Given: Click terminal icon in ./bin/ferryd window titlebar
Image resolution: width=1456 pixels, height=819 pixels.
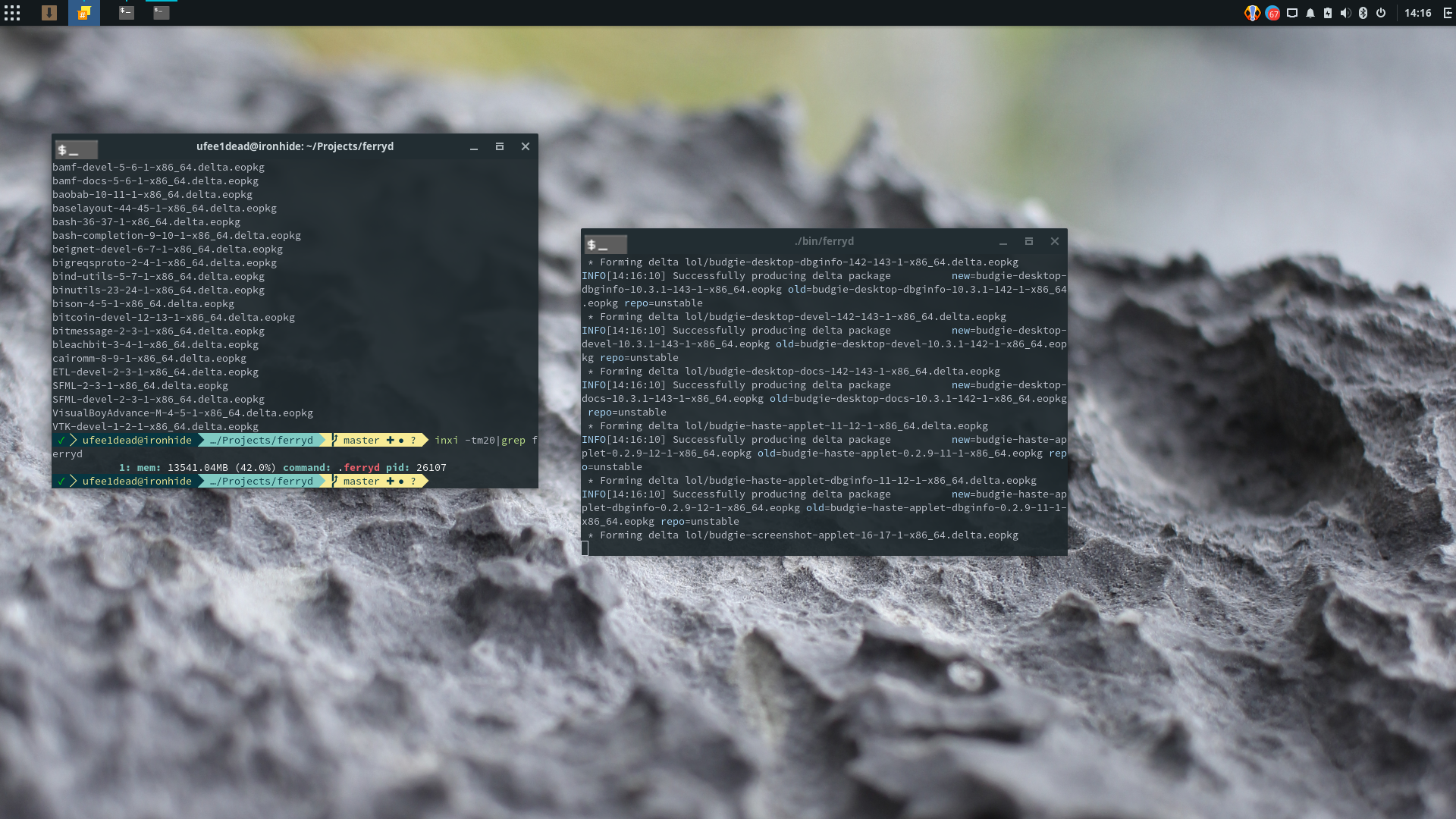Looking at the screenshot, I should [606, 244].
